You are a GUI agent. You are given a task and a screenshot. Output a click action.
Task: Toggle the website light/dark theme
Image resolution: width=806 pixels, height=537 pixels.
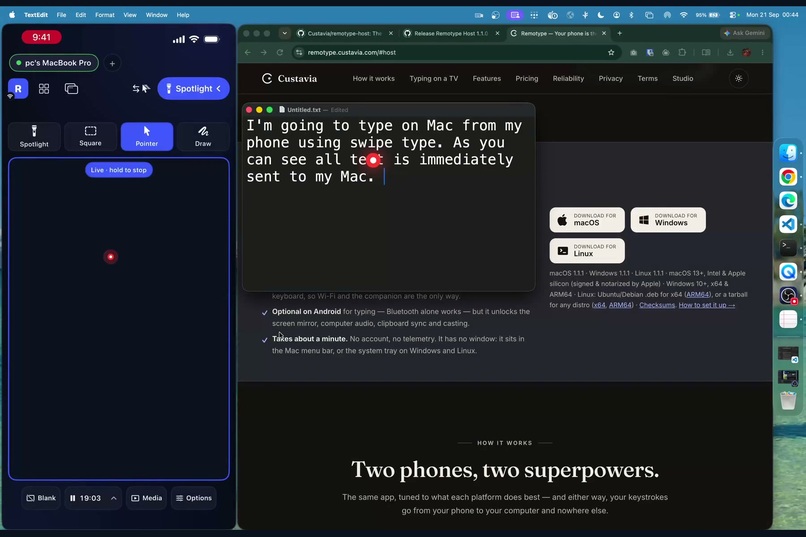point(739,79)
